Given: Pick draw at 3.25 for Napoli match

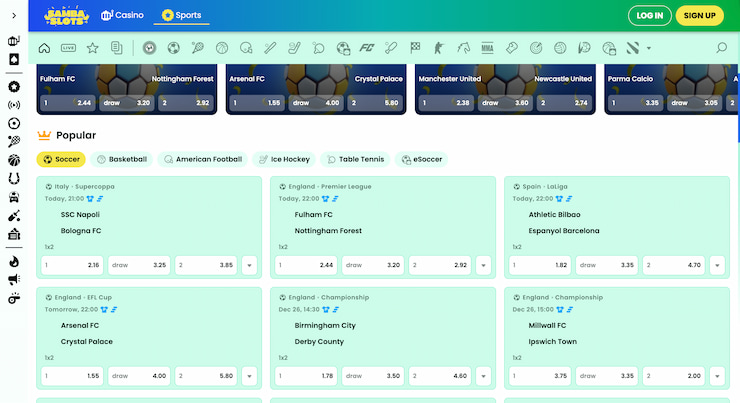Looking at the screenshot, I should [x=139, y=265].
